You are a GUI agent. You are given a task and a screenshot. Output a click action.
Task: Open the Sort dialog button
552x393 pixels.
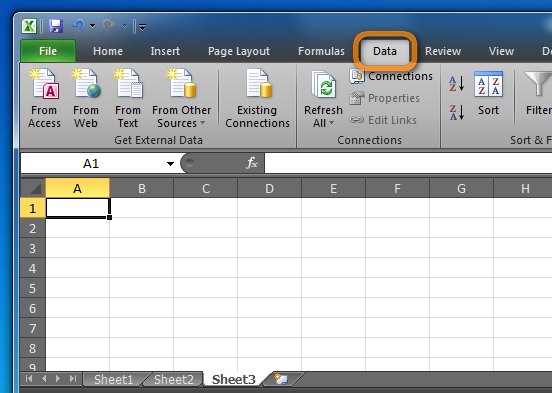[x=488, y=94]
